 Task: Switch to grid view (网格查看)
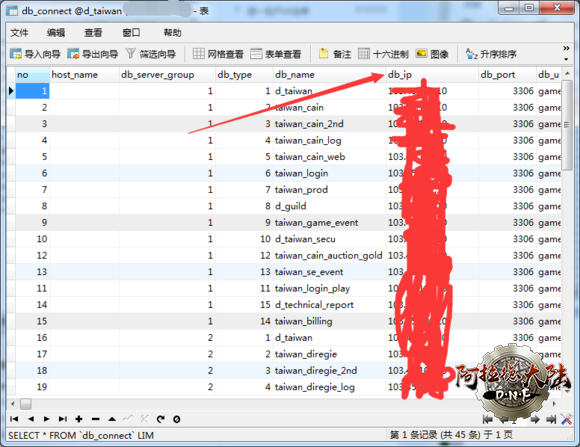point(218,54)
